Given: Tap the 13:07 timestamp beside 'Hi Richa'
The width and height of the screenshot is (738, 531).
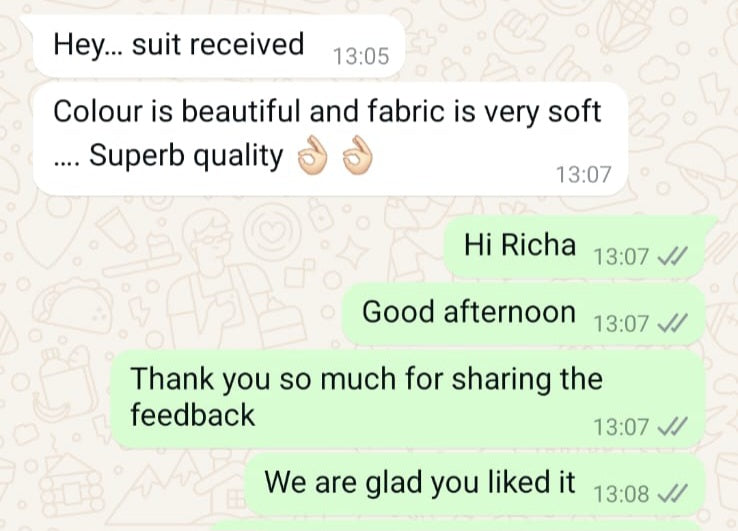Looking at the screenshot, I should (x=621, y=257).
